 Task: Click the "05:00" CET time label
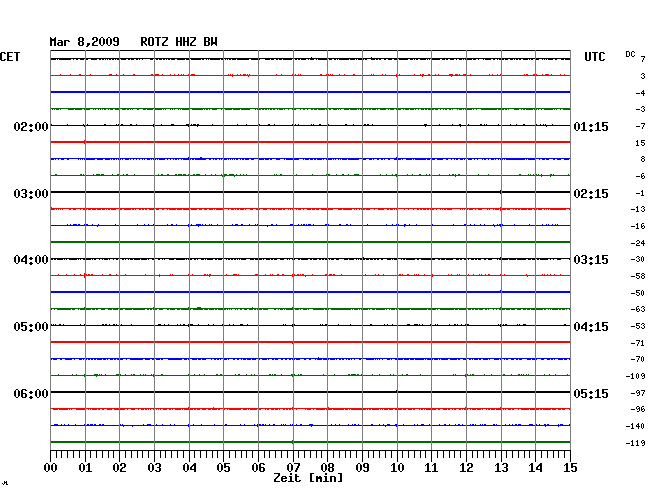31,327
